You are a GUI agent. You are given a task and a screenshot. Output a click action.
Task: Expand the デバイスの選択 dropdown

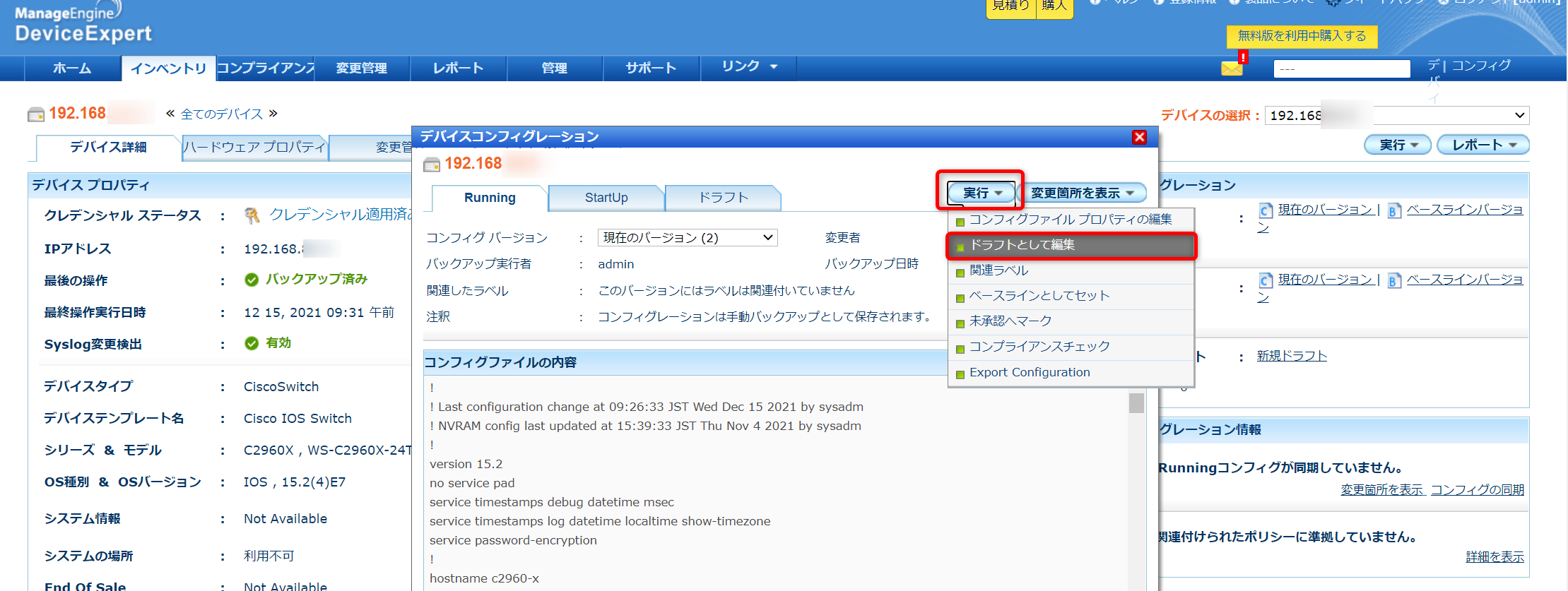[1397, 115]
